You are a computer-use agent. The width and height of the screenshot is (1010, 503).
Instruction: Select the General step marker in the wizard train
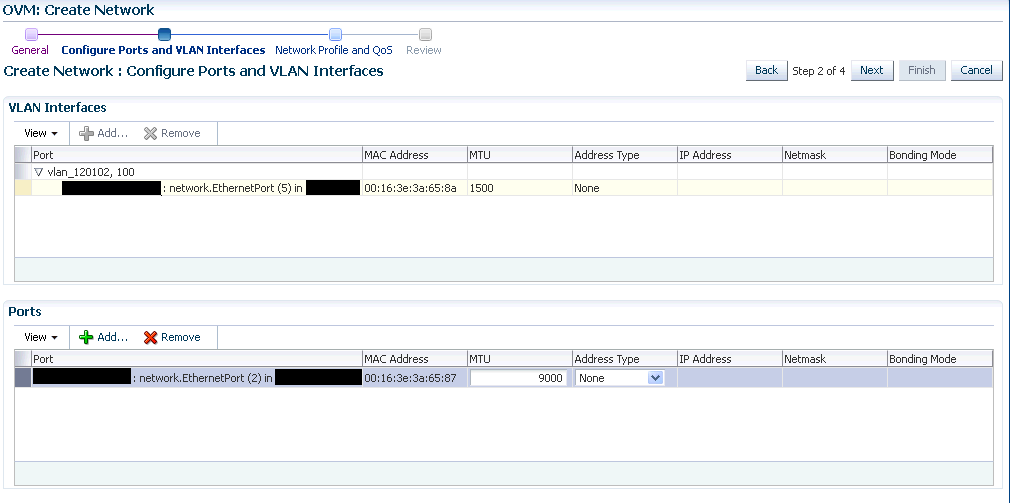31,35
